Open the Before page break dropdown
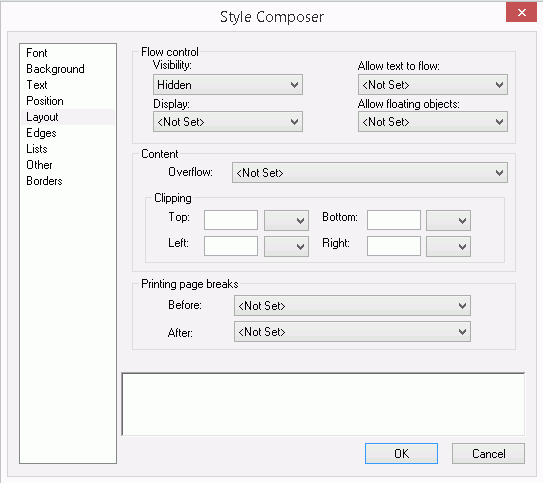 (x=352, y=305)
